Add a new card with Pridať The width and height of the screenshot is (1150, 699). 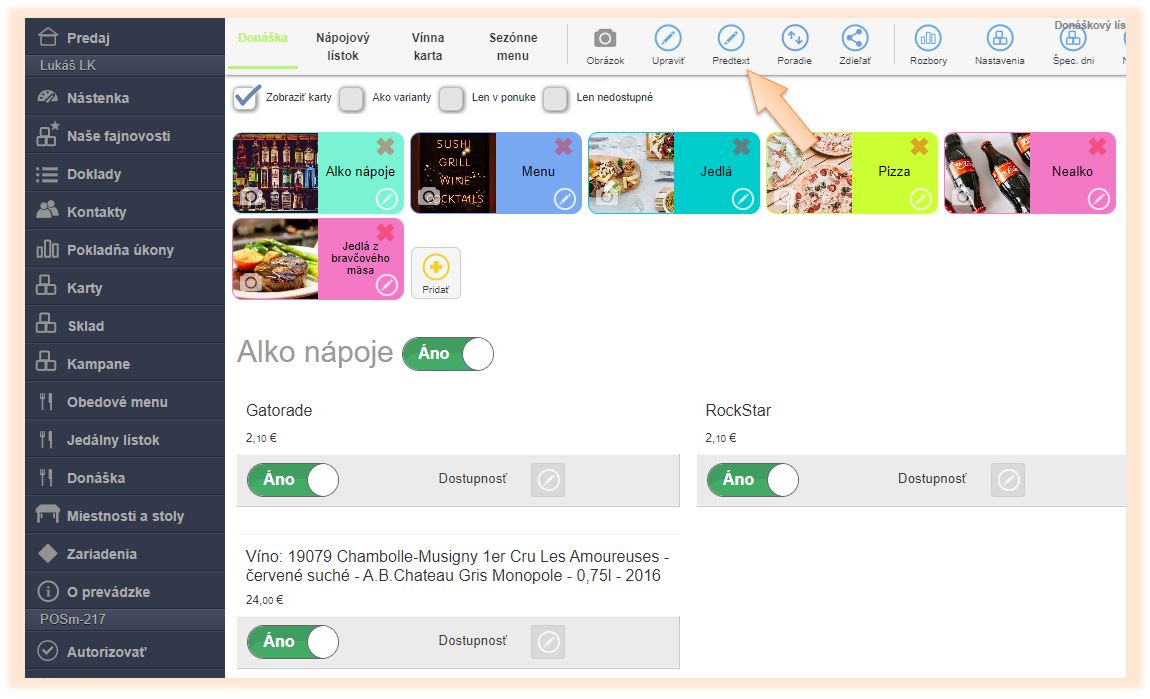click(x=436, y=273)
